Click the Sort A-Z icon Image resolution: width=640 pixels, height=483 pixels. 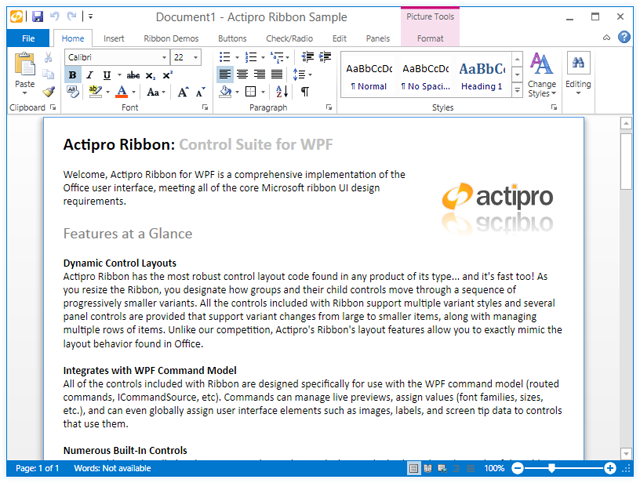point(282,91)
